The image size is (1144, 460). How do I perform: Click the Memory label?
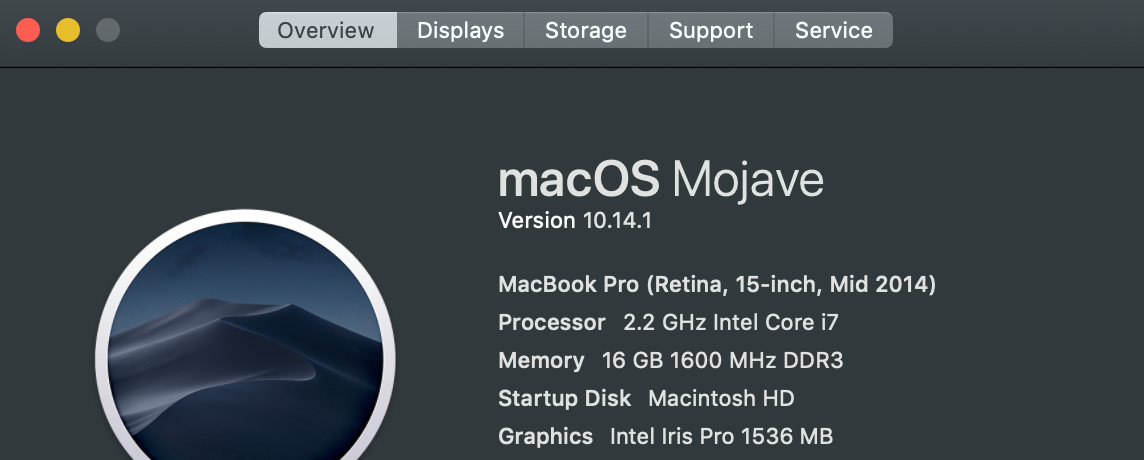point(541,361)
